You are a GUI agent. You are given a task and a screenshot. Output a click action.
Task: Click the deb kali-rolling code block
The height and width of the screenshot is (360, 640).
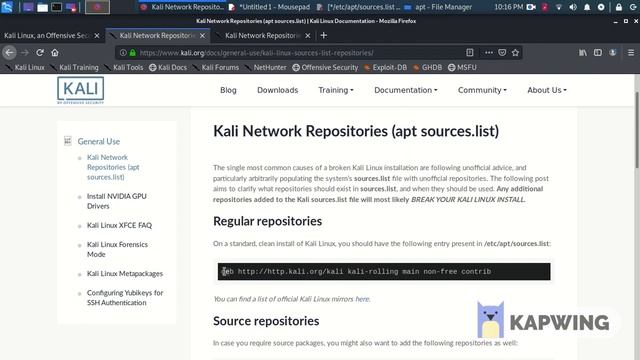(x=384, y=271)
